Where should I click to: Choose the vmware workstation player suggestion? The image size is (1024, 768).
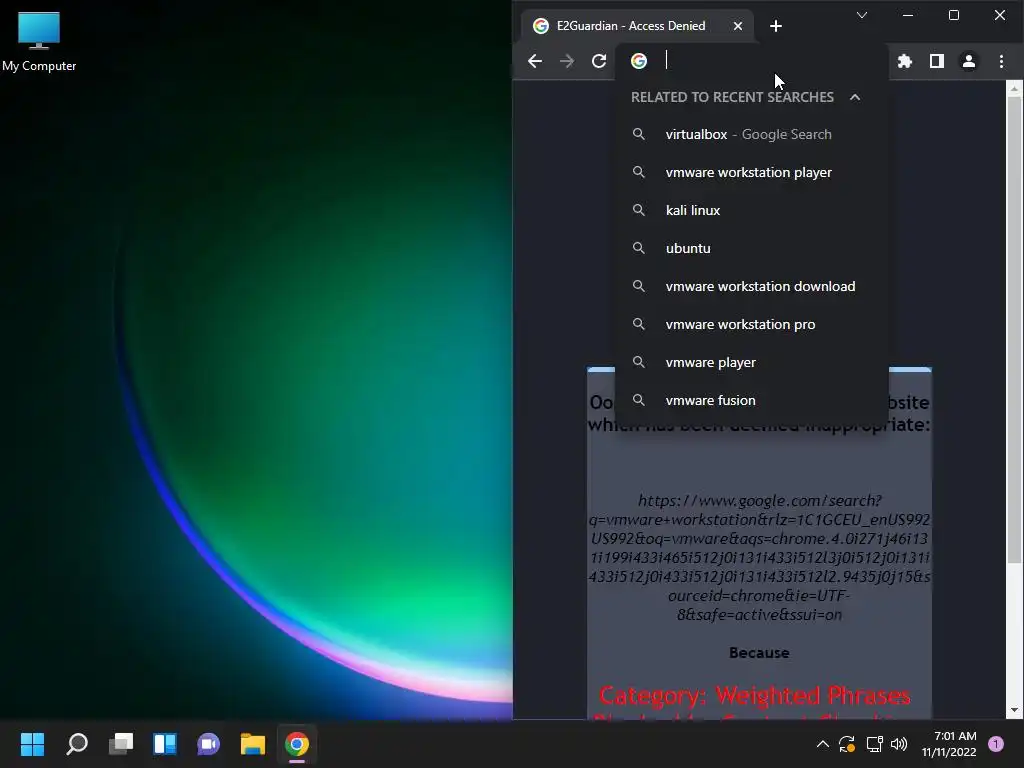(x=751, y=172)
